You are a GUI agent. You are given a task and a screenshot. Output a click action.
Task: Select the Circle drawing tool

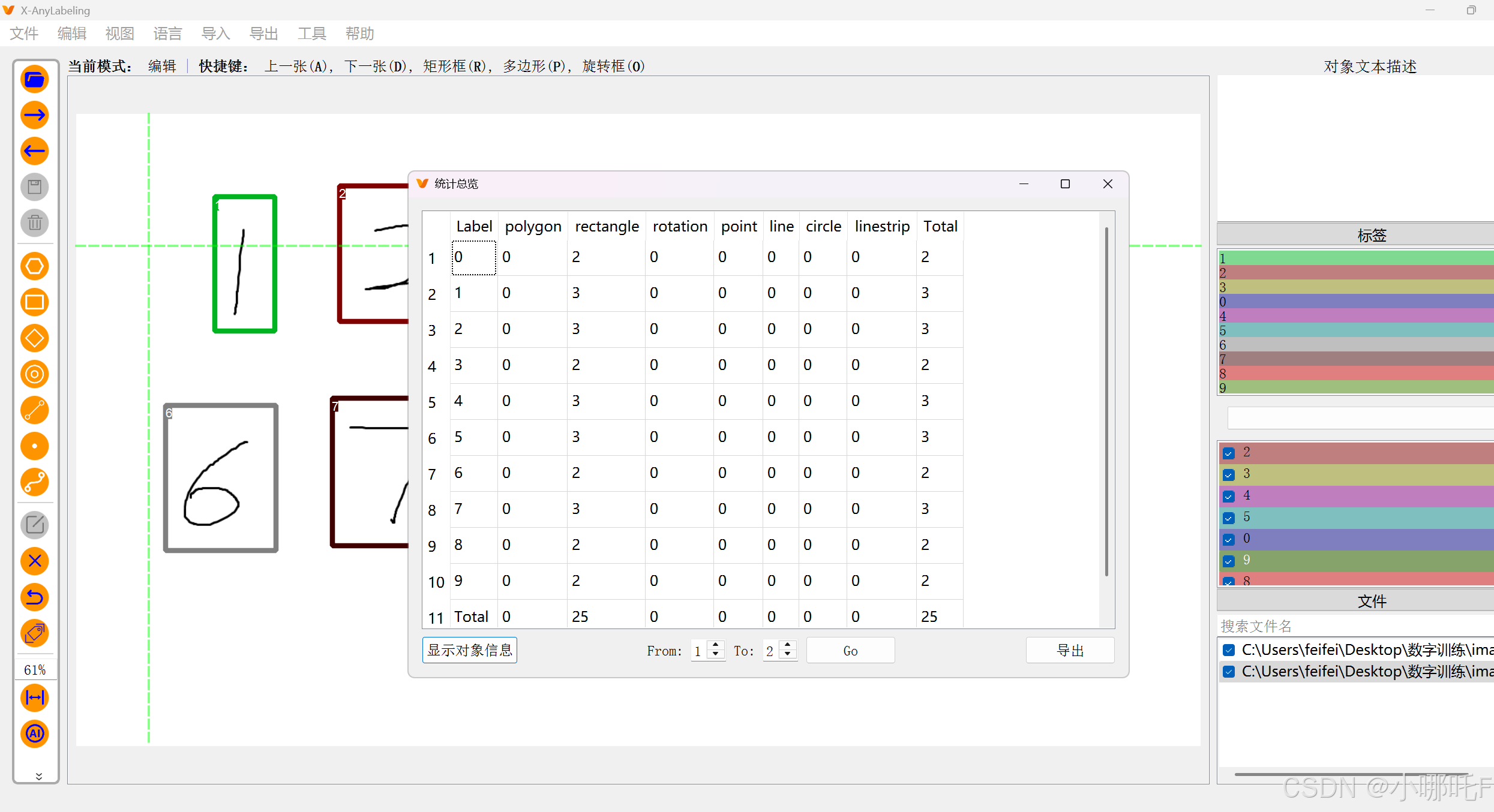click(x=35, y=374)
